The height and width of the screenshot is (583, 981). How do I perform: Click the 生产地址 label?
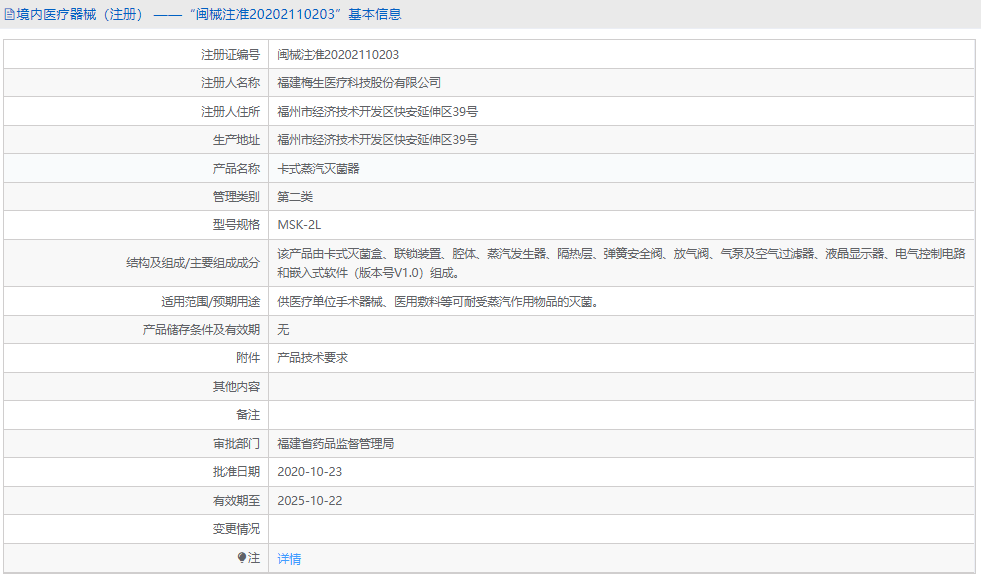tap(236, 140)
